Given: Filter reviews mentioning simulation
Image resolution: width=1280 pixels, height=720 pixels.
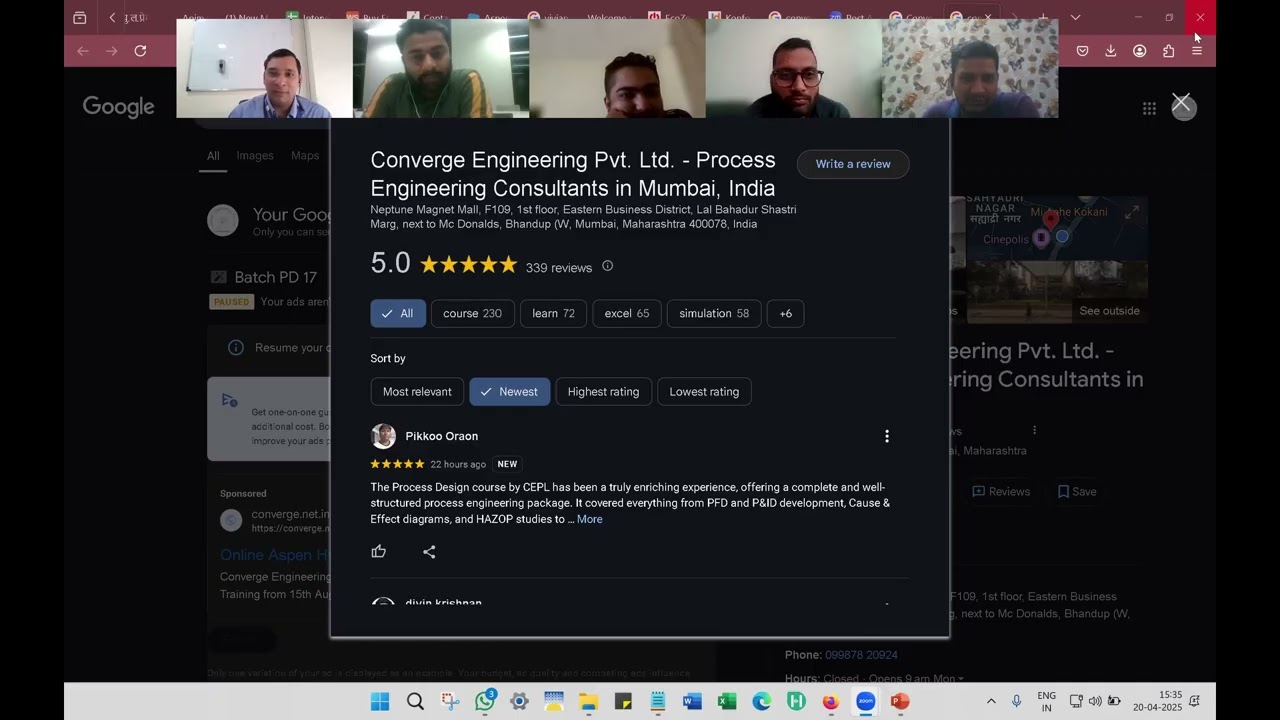Looking at the screenshot, I should point(714,313).
